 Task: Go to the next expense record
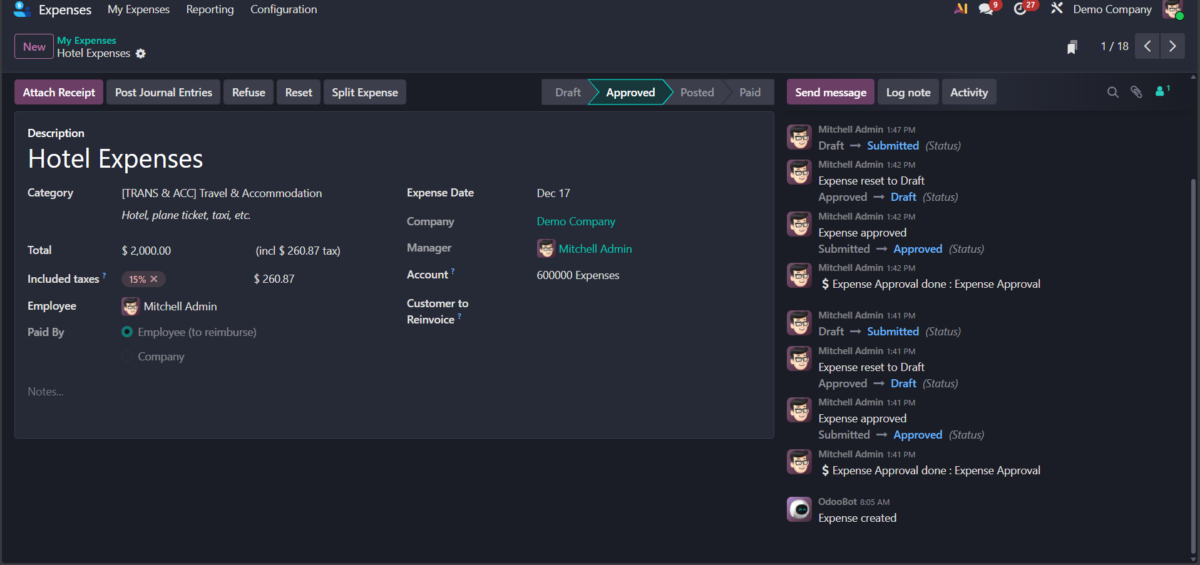[x=1172, y=47]
